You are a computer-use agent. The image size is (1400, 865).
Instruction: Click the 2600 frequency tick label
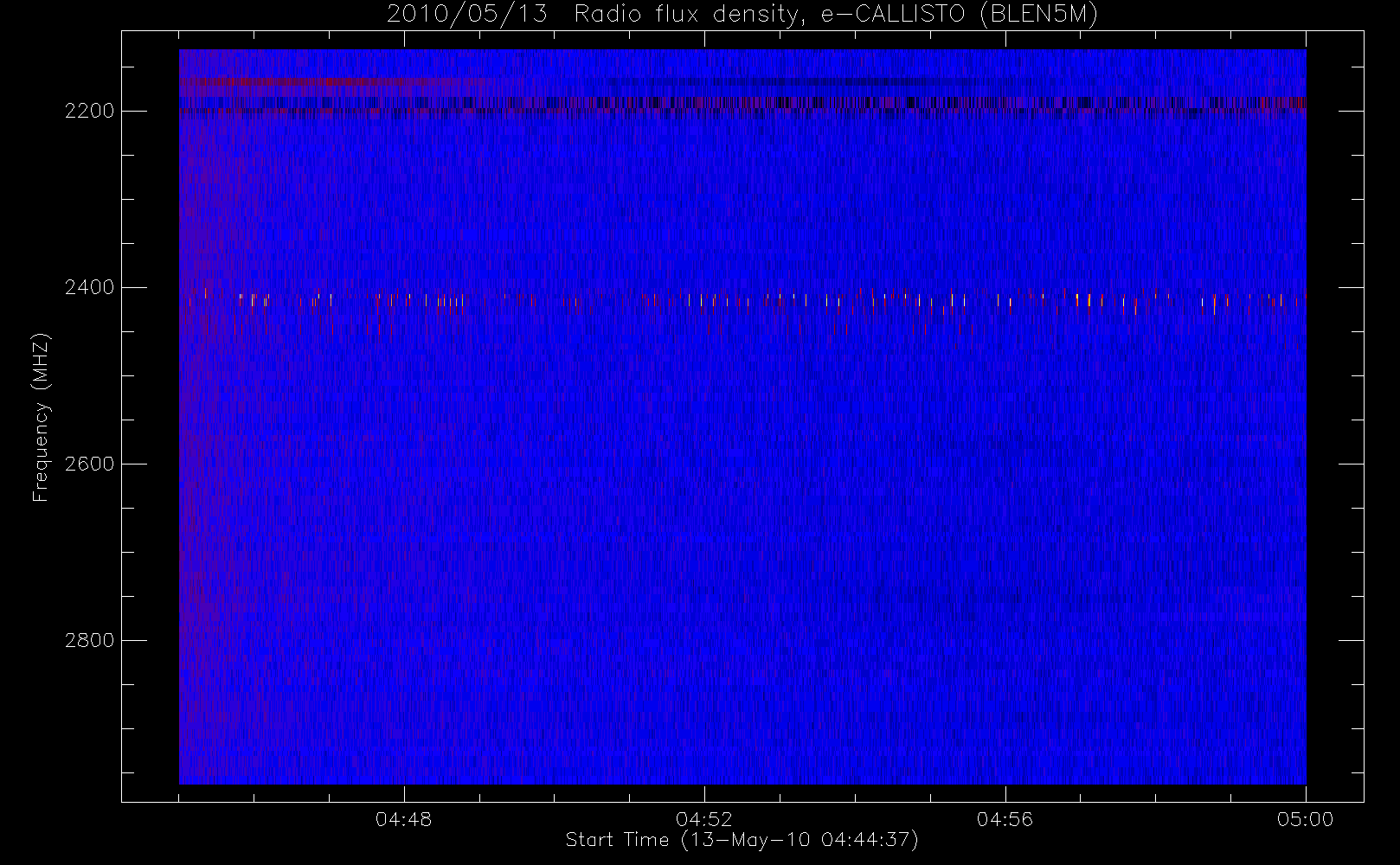[x=89, y=464]
